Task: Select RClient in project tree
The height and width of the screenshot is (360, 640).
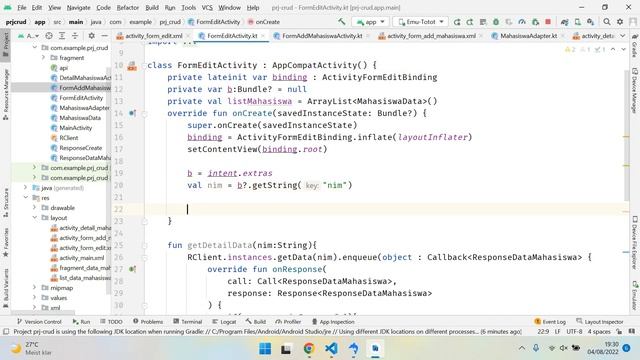Action: (x=69, y=138)
